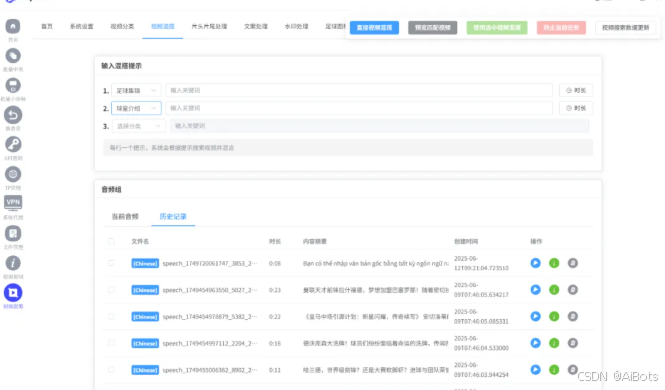Click file name speech_1749454997112_2204_2
The height and width of the screenshot is (390, 665).
(x=210, y=343)
